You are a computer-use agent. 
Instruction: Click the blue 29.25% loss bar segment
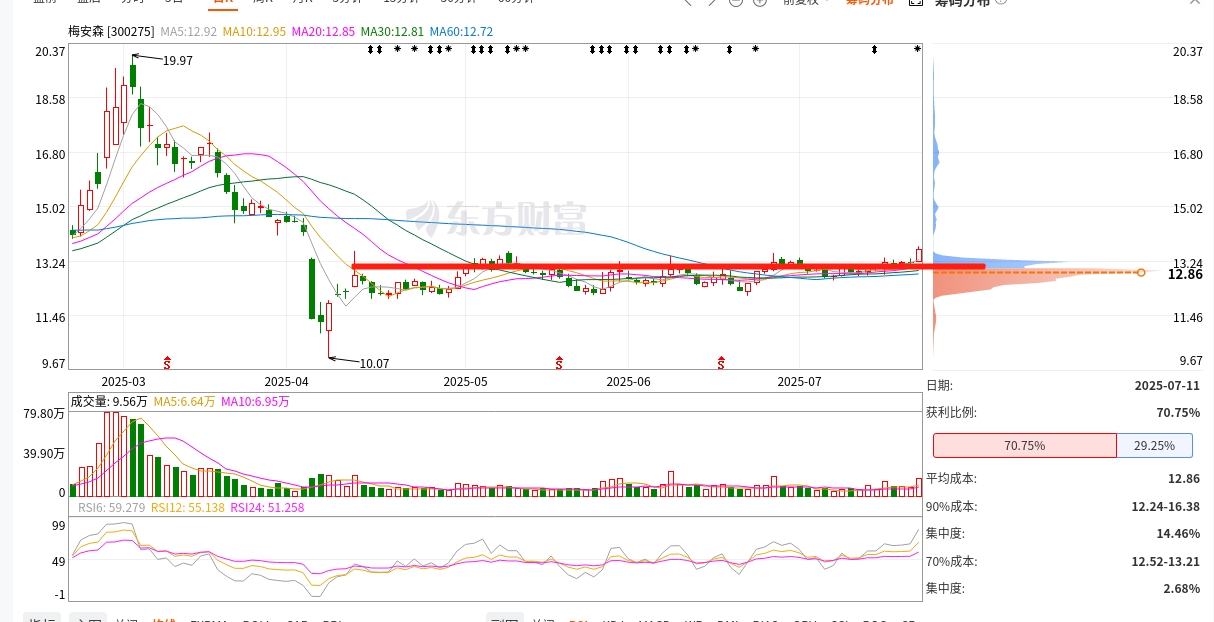click(x=1154, y=446)
